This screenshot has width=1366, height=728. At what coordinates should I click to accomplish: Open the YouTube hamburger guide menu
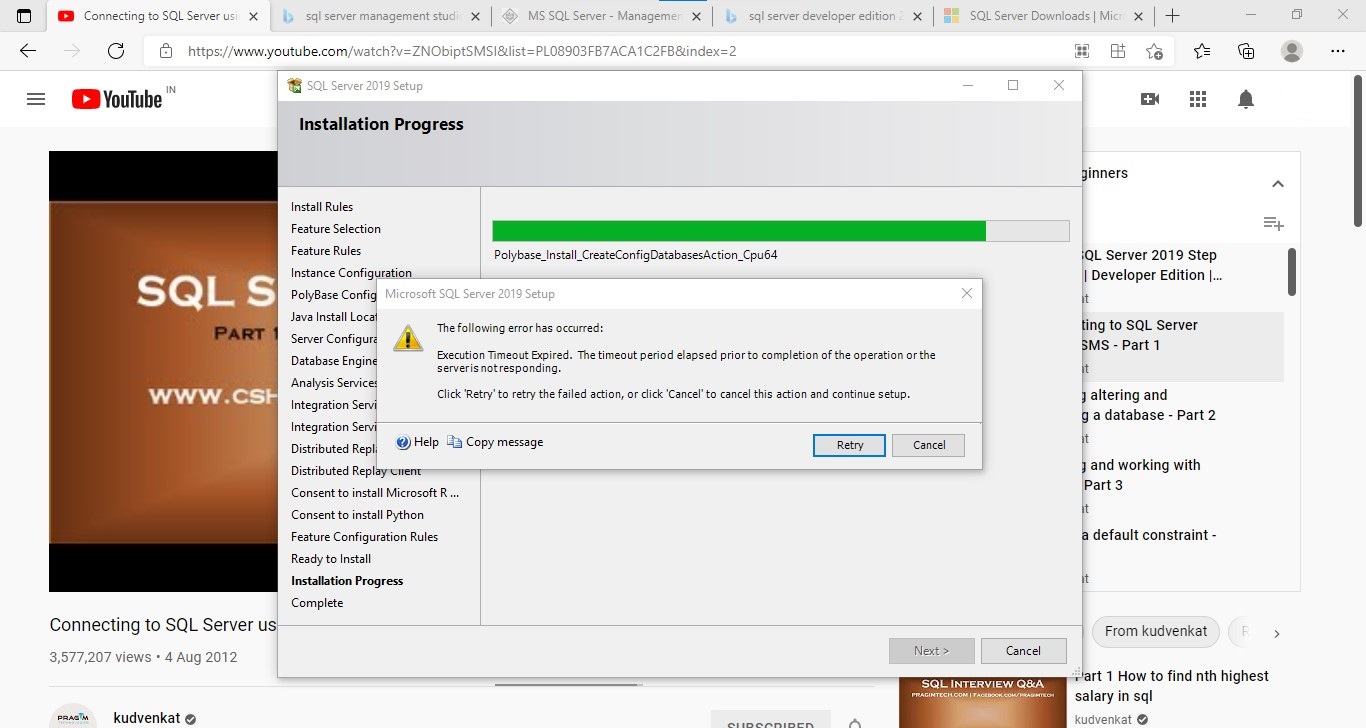click(36, 99)
